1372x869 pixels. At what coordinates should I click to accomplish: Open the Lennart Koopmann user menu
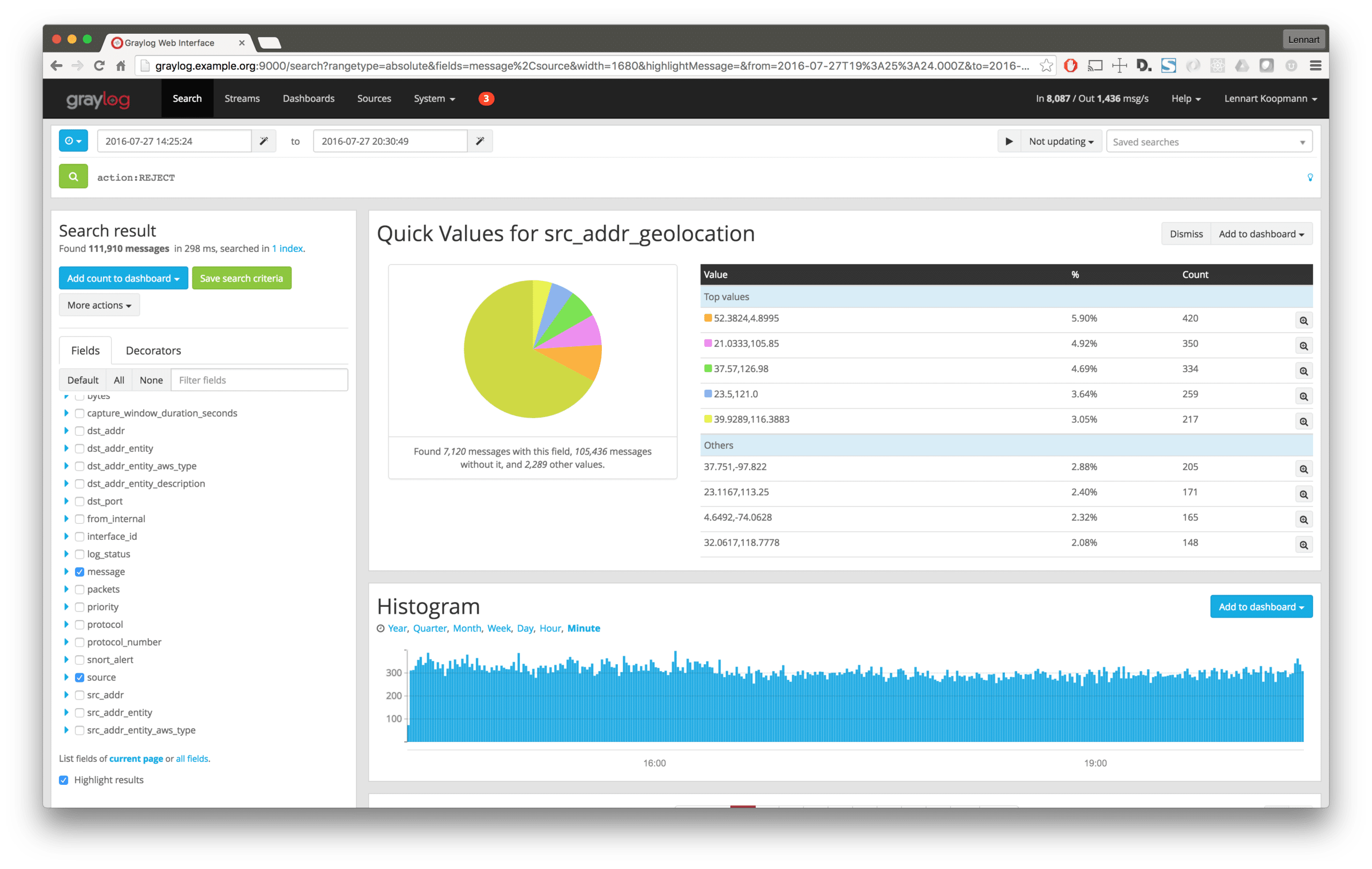[x=1271, y=99]
